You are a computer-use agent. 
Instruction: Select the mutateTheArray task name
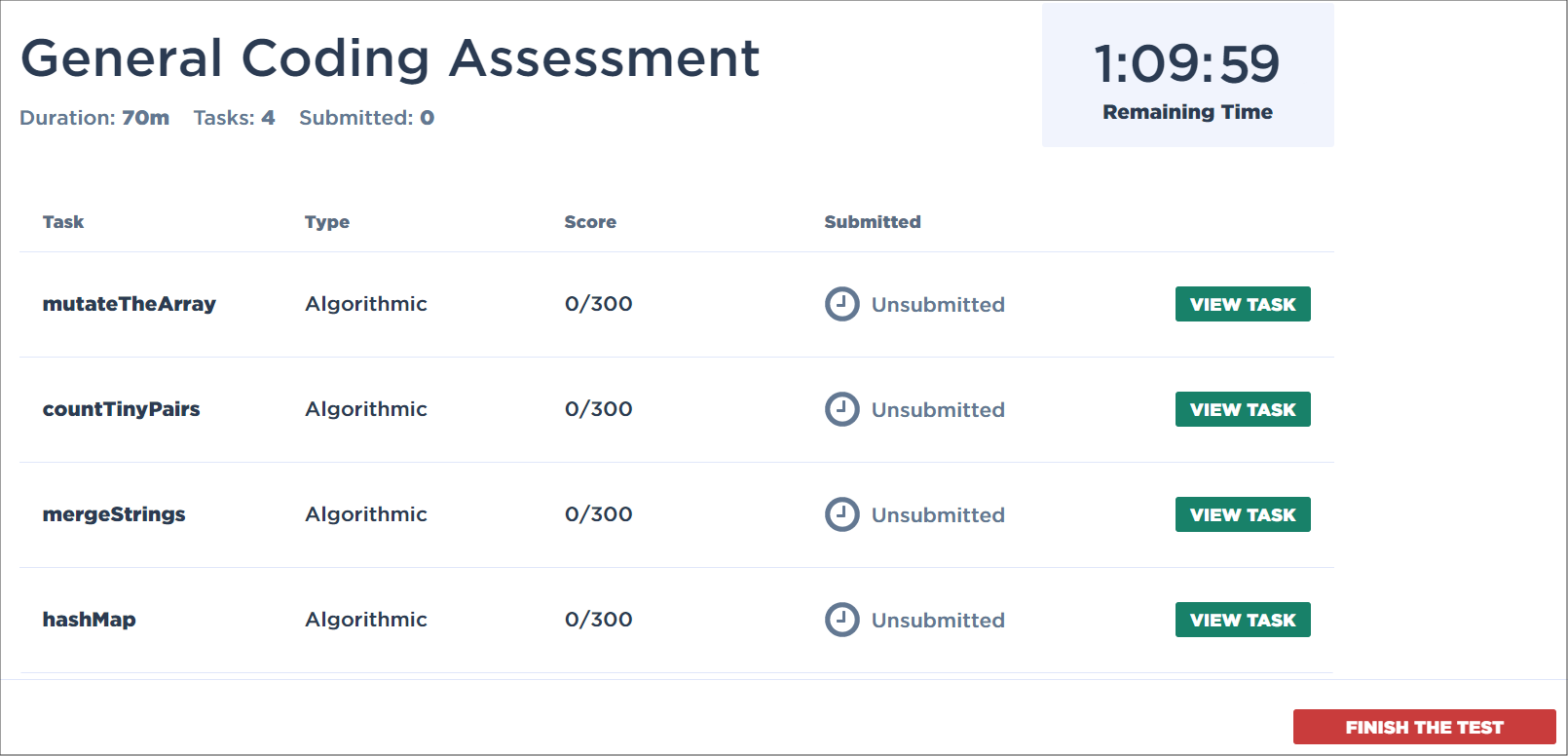130,304
